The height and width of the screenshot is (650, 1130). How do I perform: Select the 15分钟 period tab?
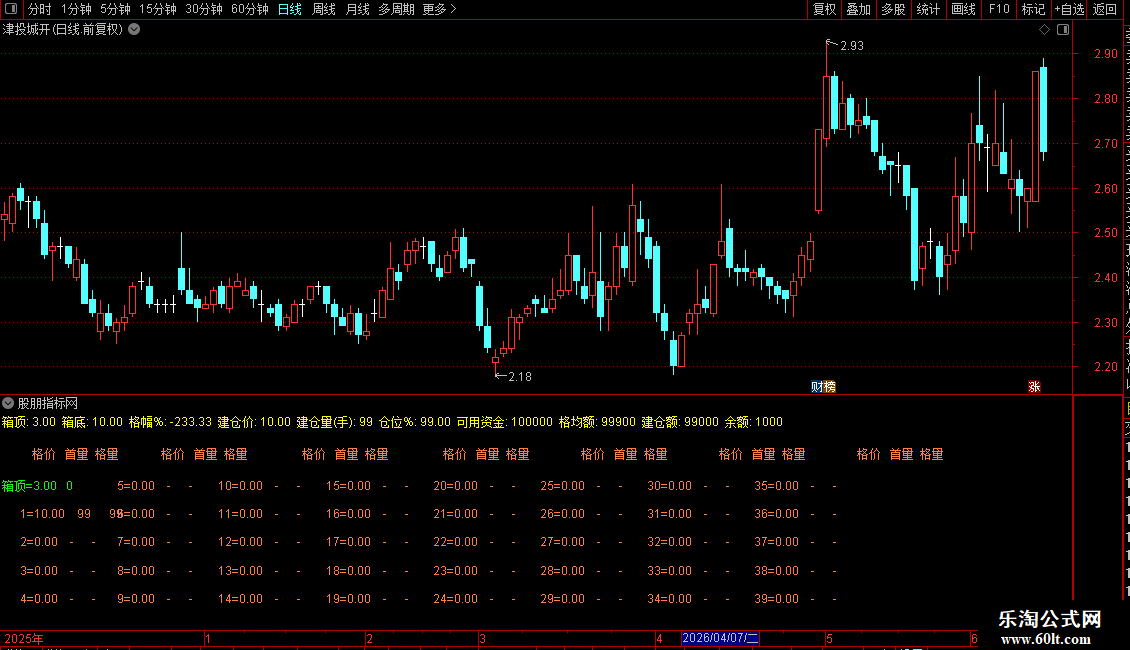pyautogui.click(x=158, y=9)
